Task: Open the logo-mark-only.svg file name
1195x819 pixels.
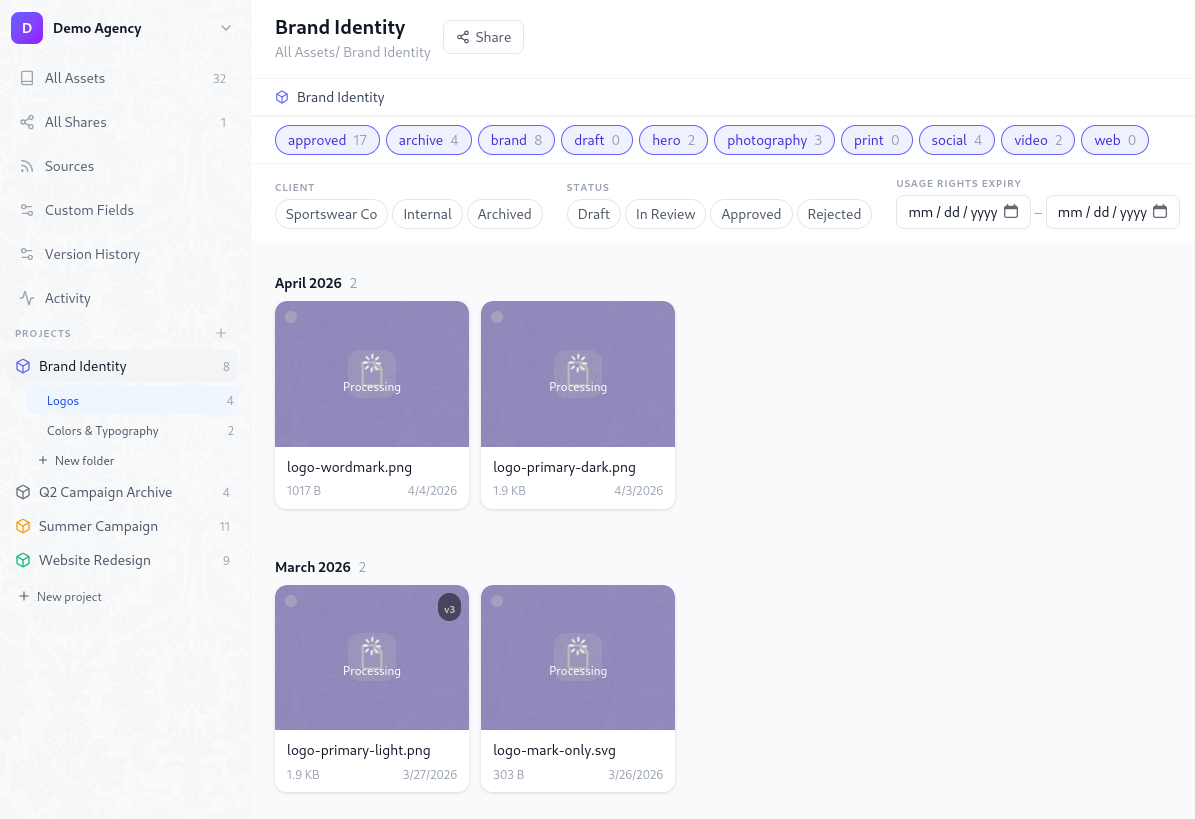Action: (x=554, y=750)
